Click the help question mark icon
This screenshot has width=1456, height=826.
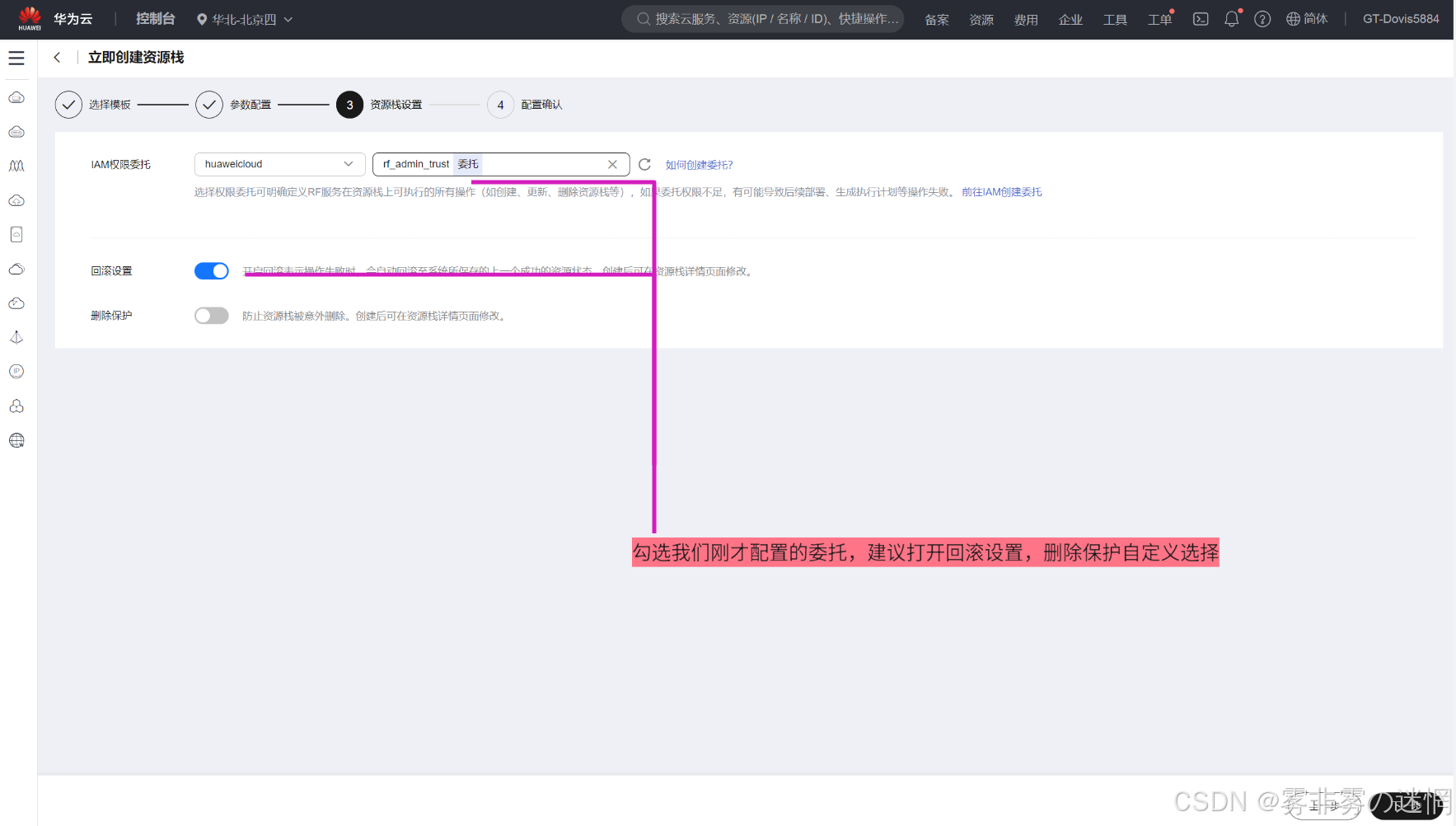coord(1262,19)
